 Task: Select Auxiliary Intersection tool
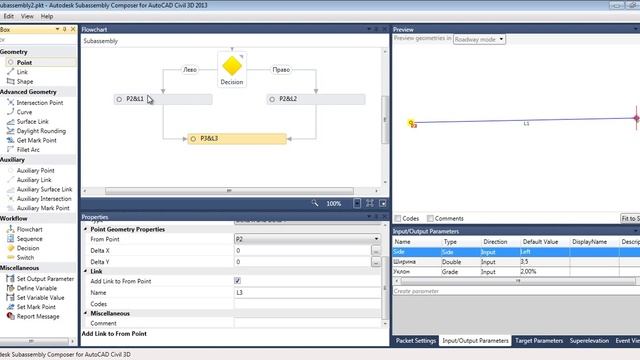coord(44,198)
